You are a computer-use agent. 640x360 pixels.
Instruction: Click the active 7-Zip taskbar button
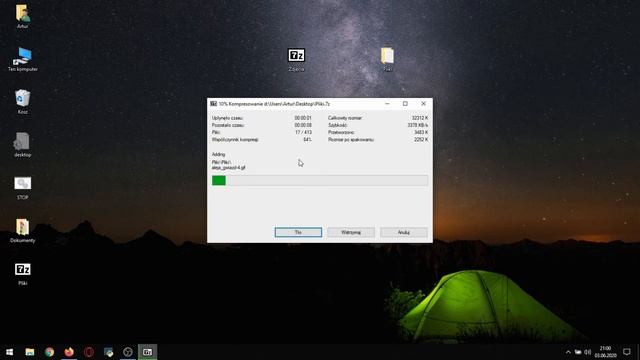[147, 352]
